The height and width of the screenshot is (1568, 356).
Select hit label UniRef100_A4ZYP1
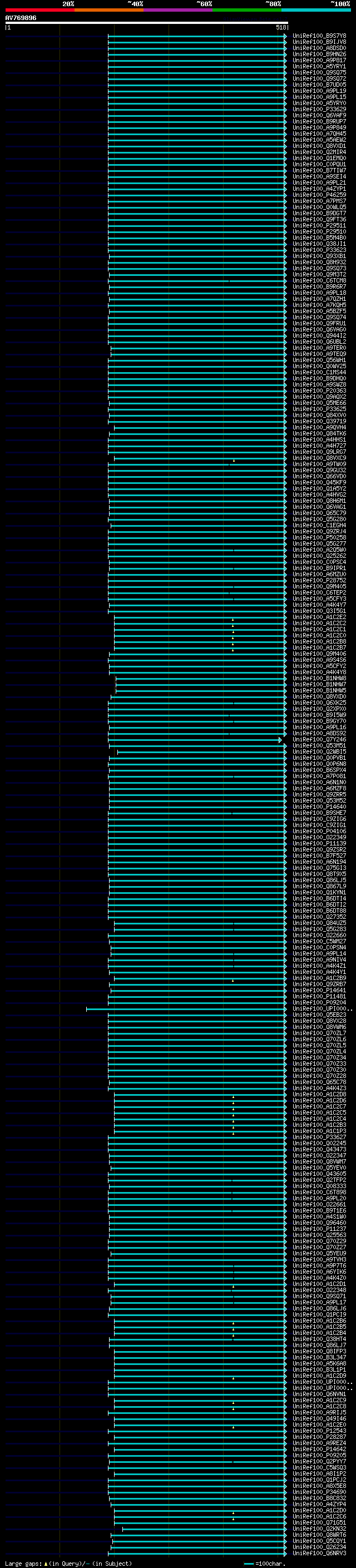pyautogui.click(x=319, y=189)
